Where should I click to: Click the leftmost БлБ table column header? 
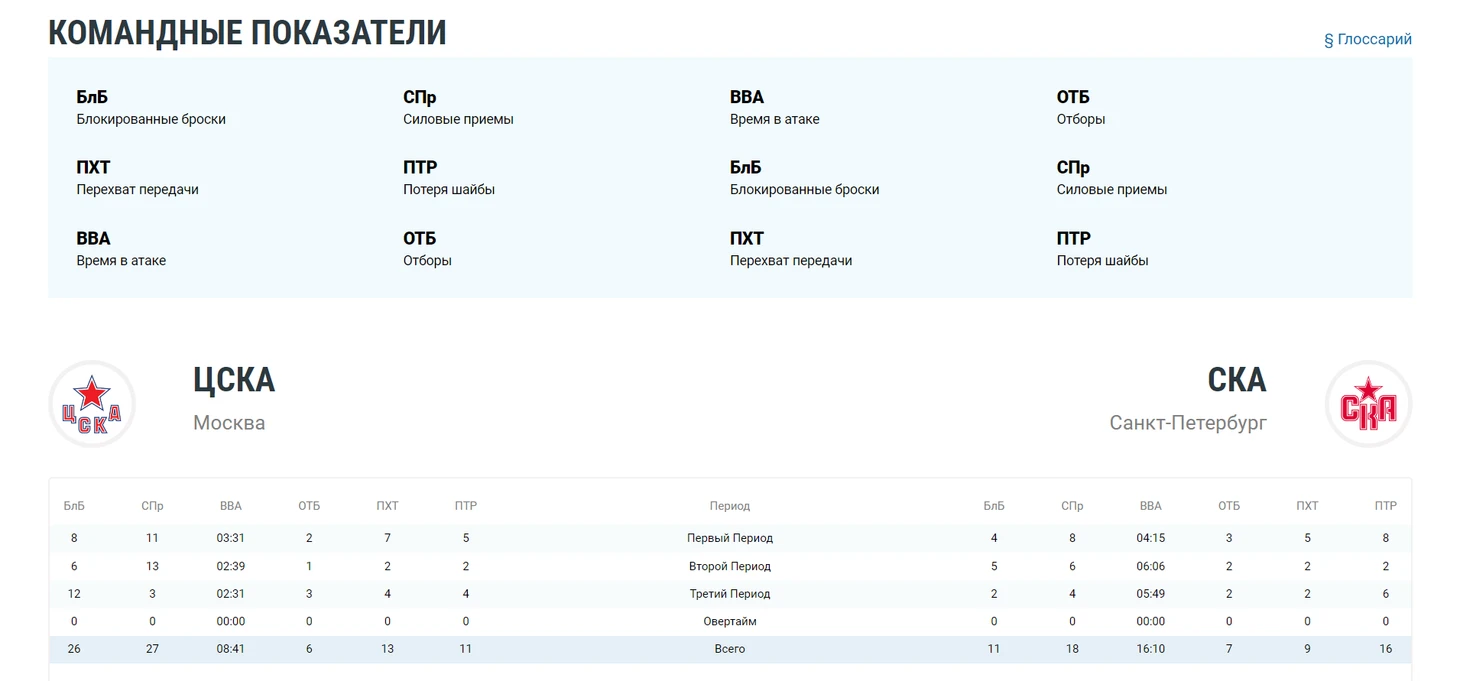[x=74, y=506]
